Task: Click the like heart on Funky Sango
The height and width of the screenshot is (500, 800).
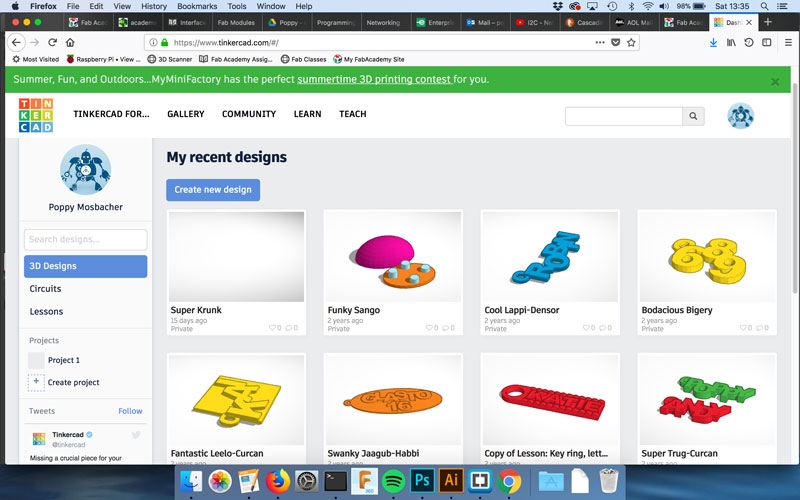Action: [429, 328]
